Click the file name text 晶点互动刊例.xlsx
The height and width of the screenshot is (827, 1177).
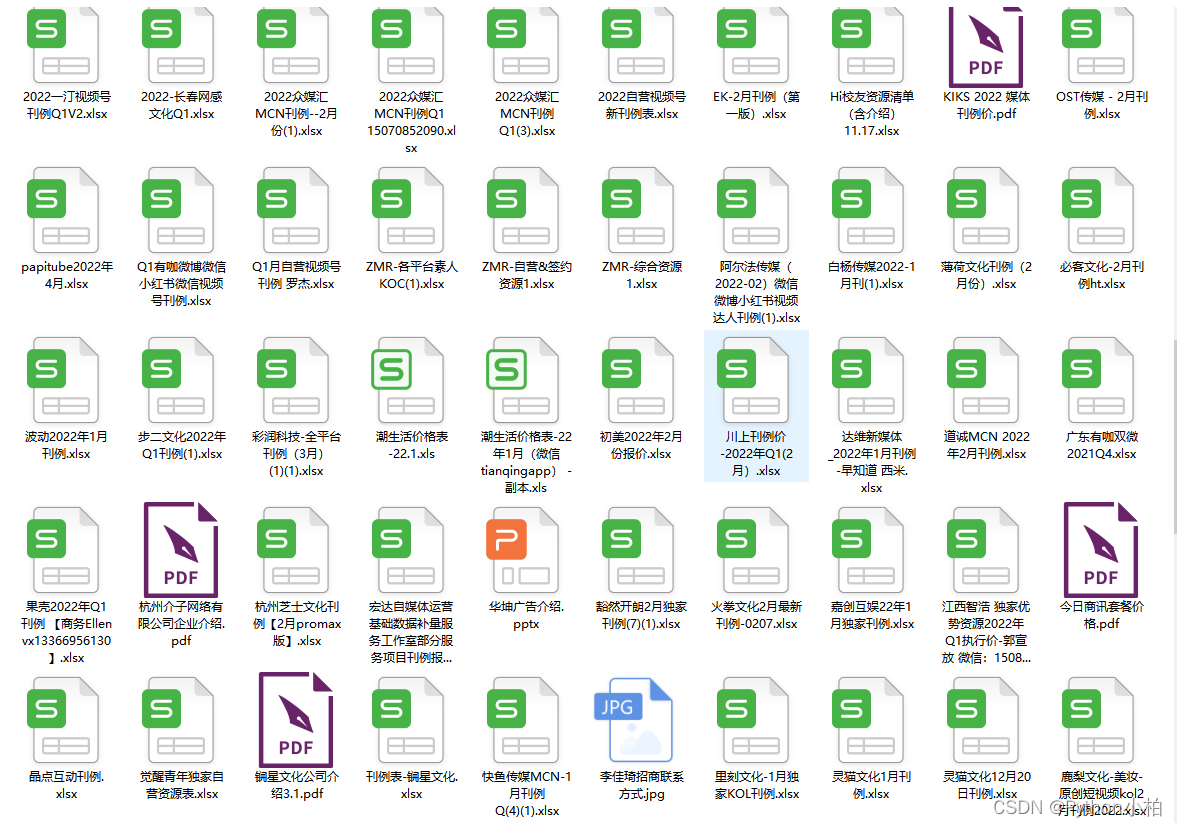pos(67,785)
